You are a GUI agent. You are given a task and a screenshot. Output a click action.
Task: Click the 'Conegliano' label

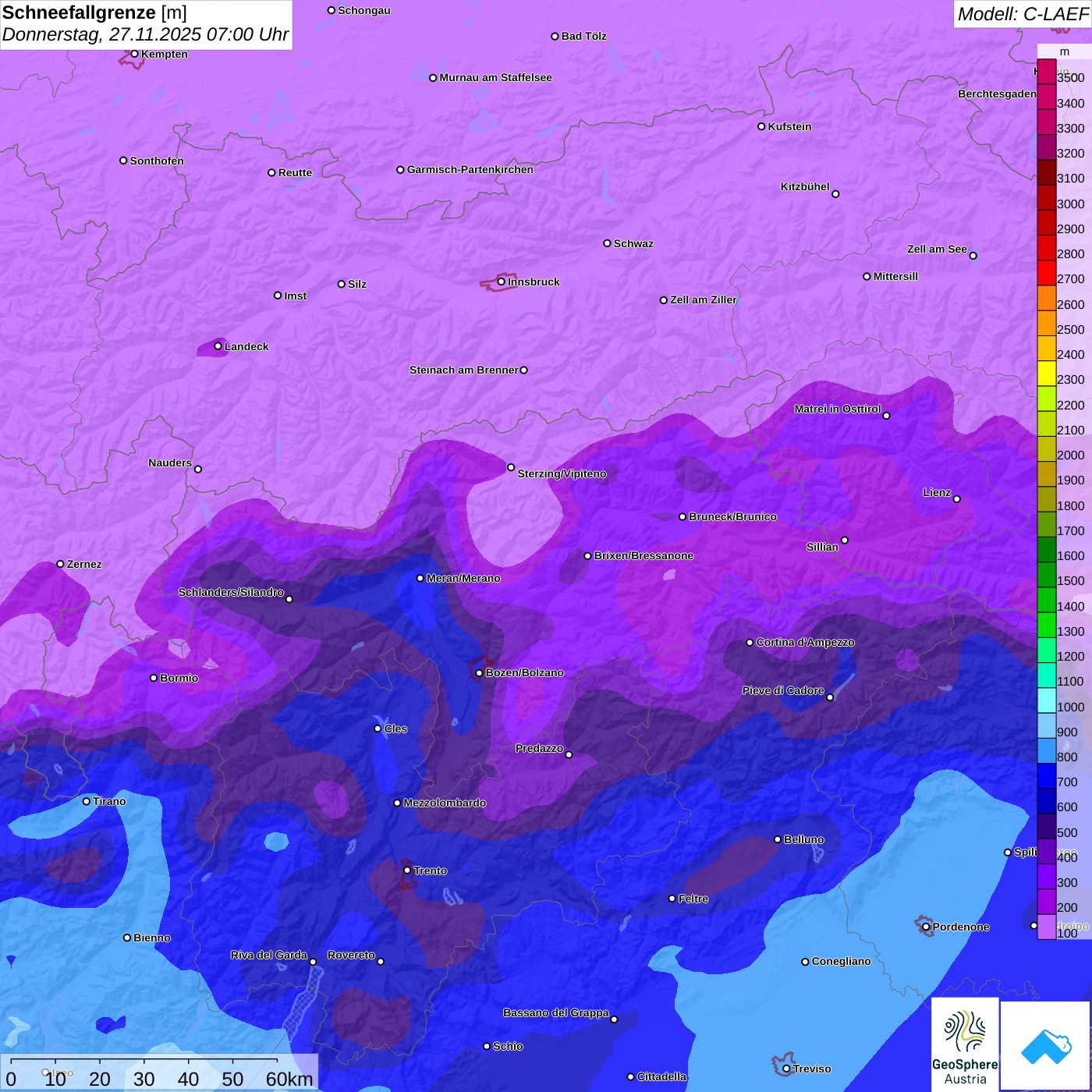pos(842,961)
